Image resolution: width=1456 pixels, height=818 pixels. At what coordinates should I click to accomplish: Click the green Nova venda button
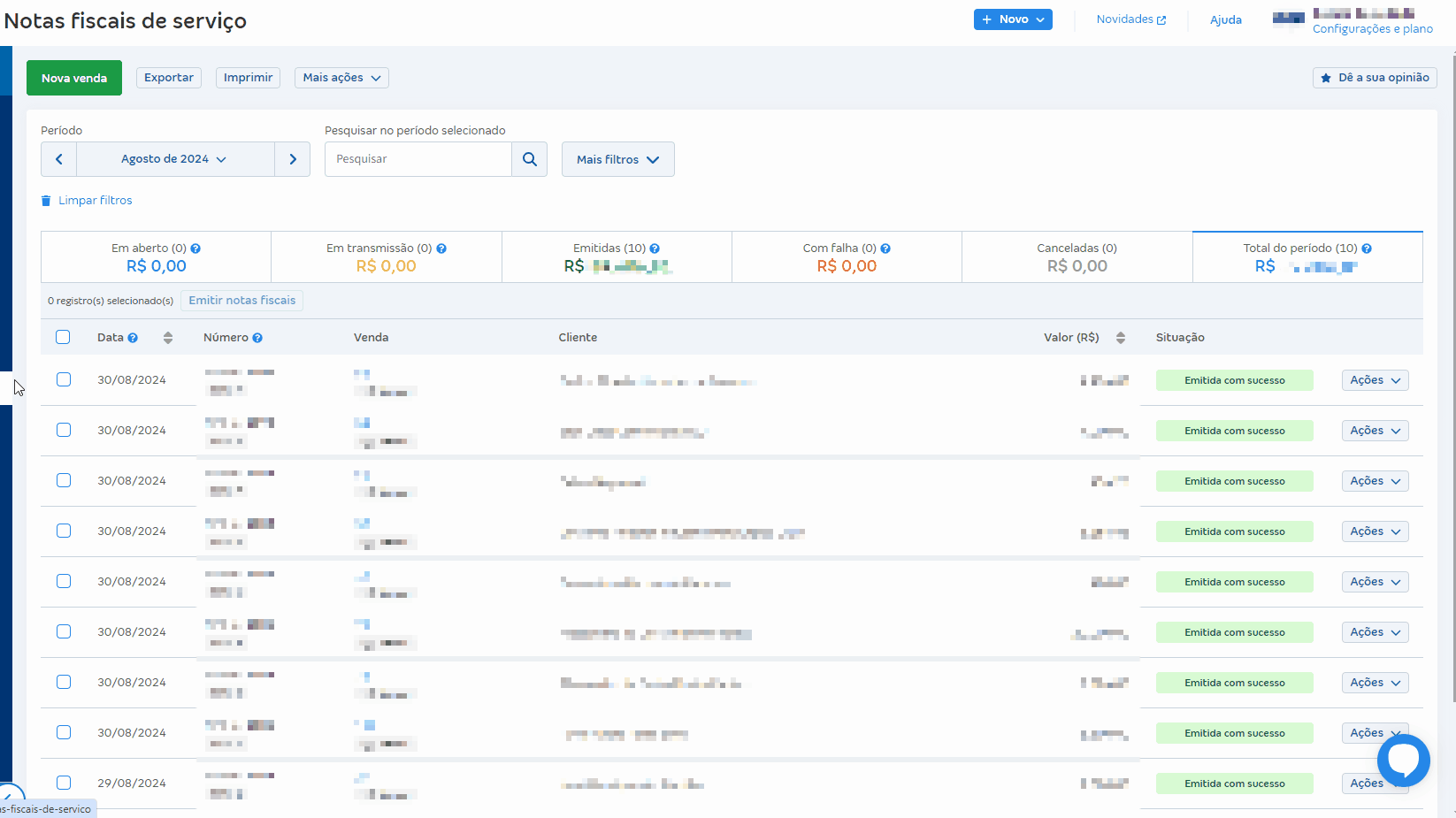[74, 78]
